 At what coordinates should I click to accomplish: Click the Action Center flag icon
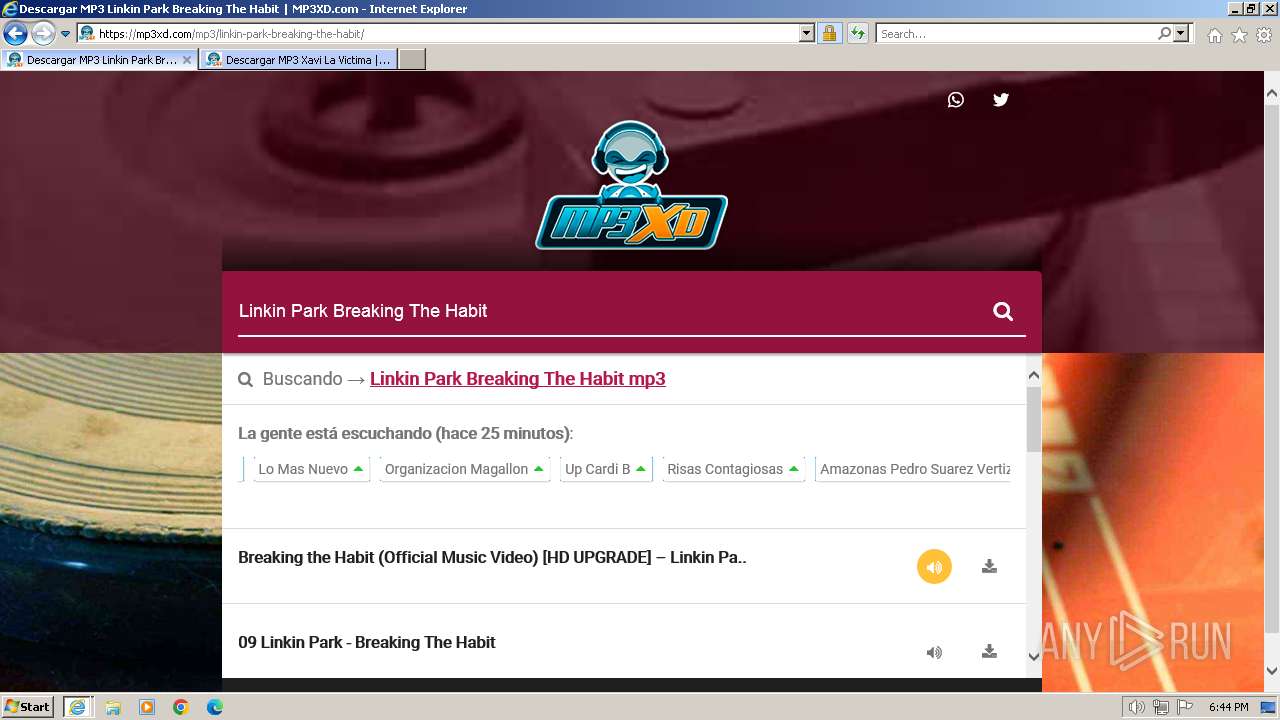pyautogui.click(x=1185, y=707)
